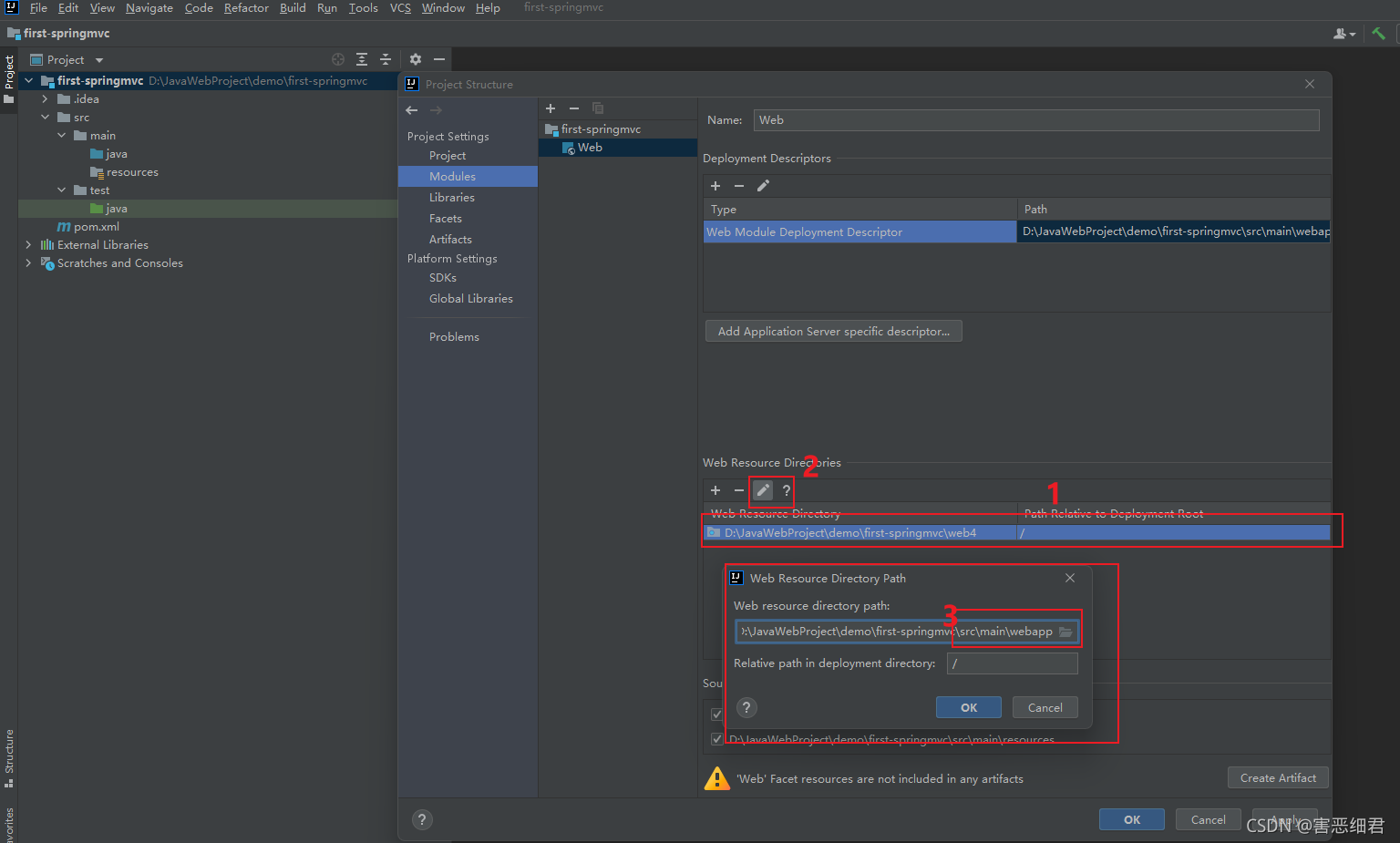The height and width of the screenshot is (843, 1400).
Task: Collapse the test folder
Action: tap(61, 190)
